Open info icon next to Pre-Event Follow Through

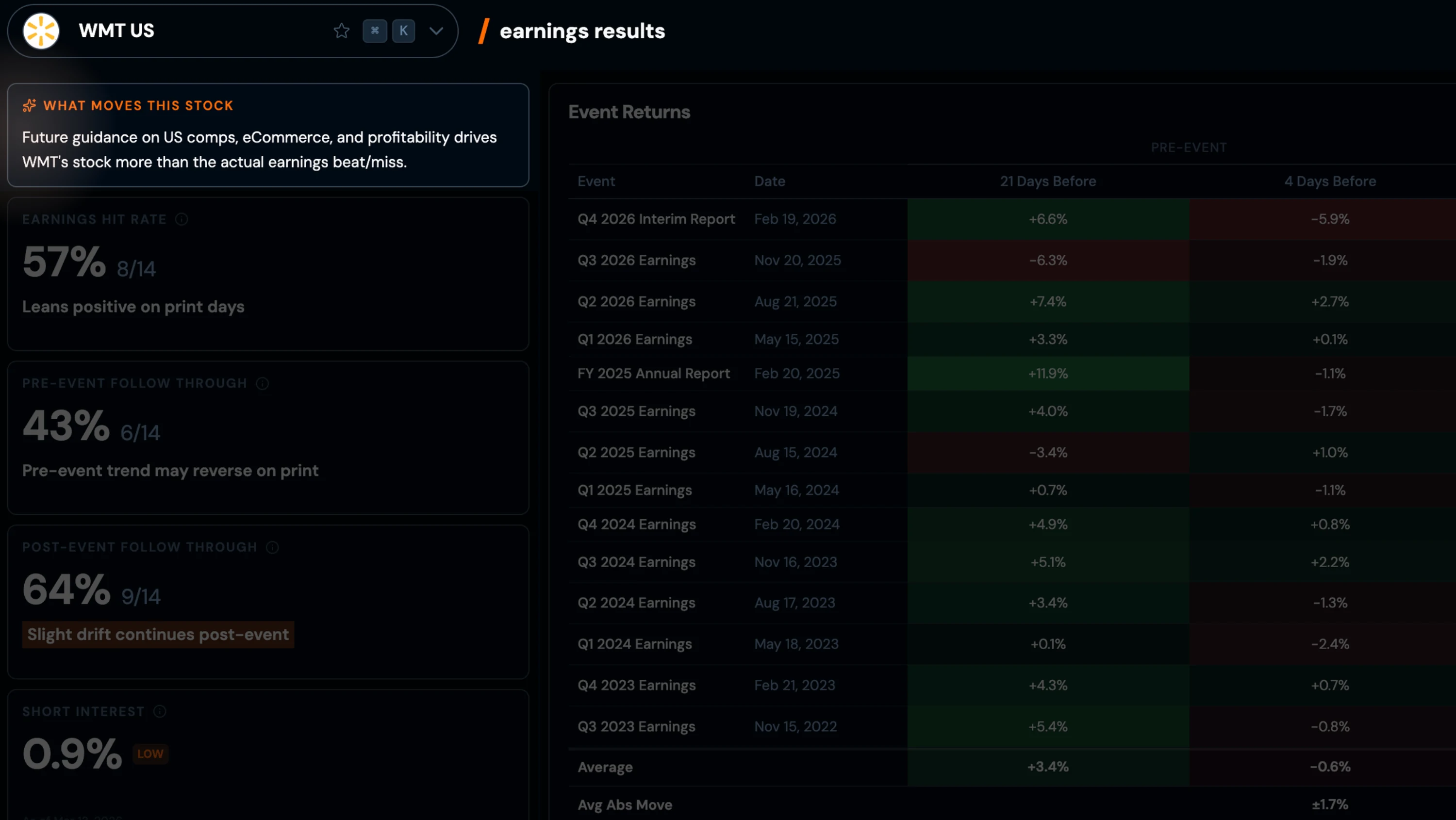click(262, 384)
